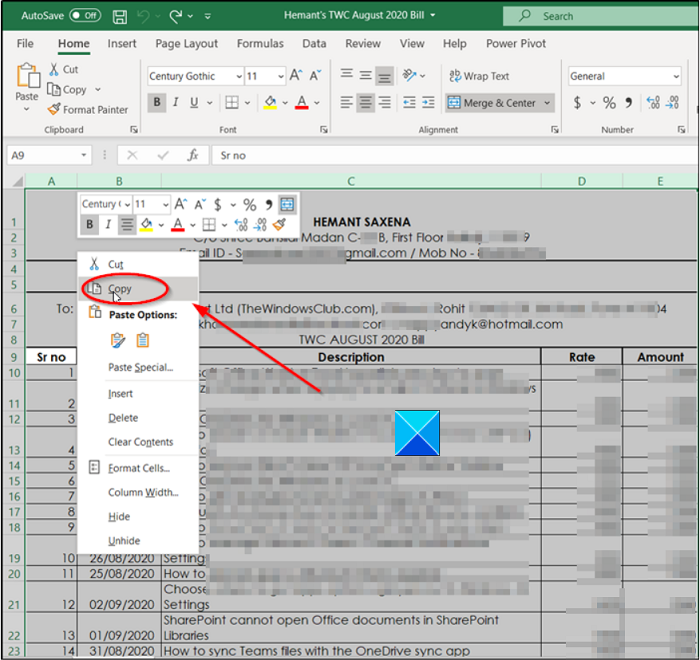Click the Increase Font Size icon in ribbon
This screenshot has height=660, width=700.
(x=296, y=76)
